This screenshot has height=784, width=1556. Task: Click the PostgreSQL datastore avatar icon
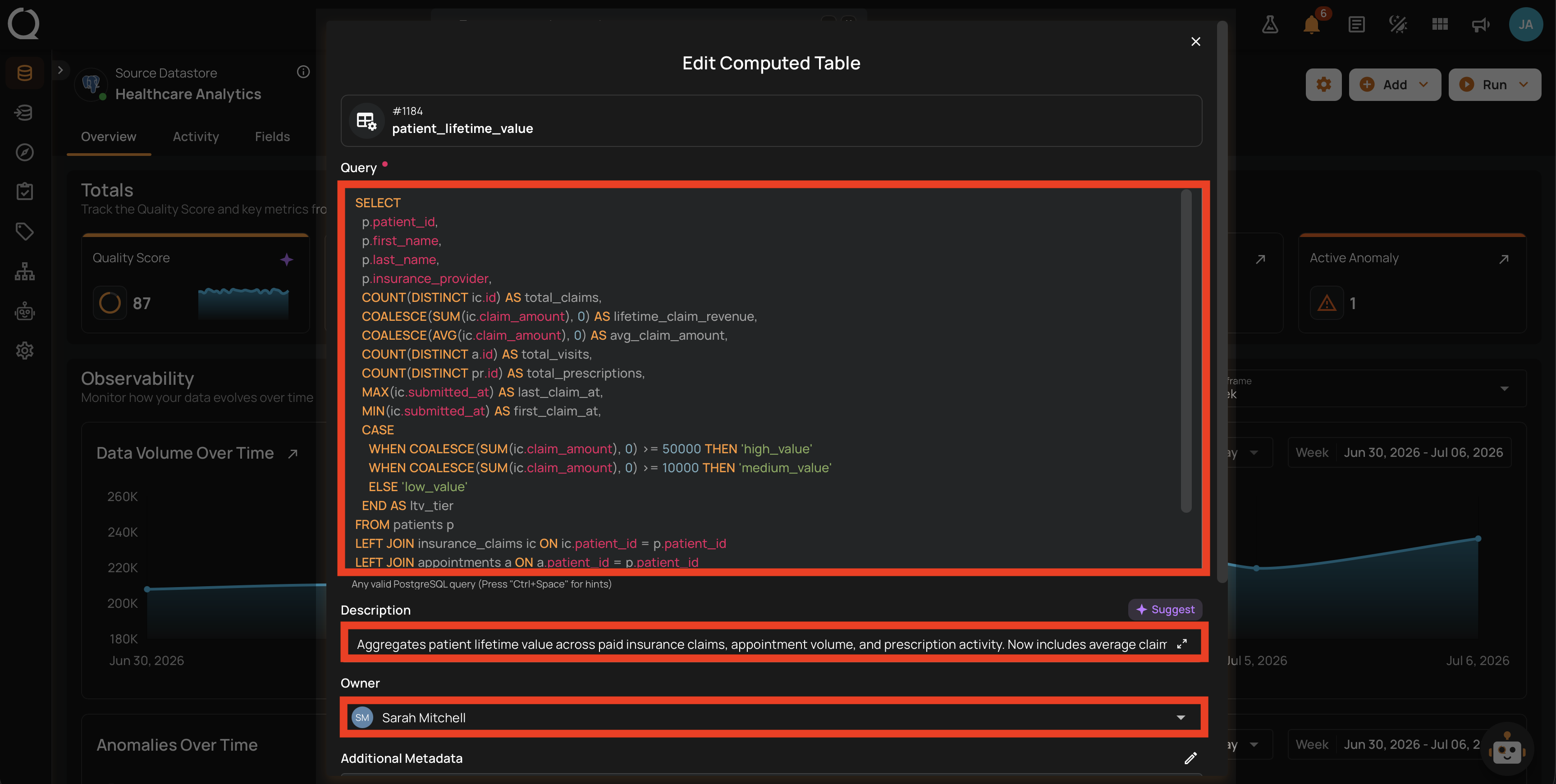(x=91, y=84)
